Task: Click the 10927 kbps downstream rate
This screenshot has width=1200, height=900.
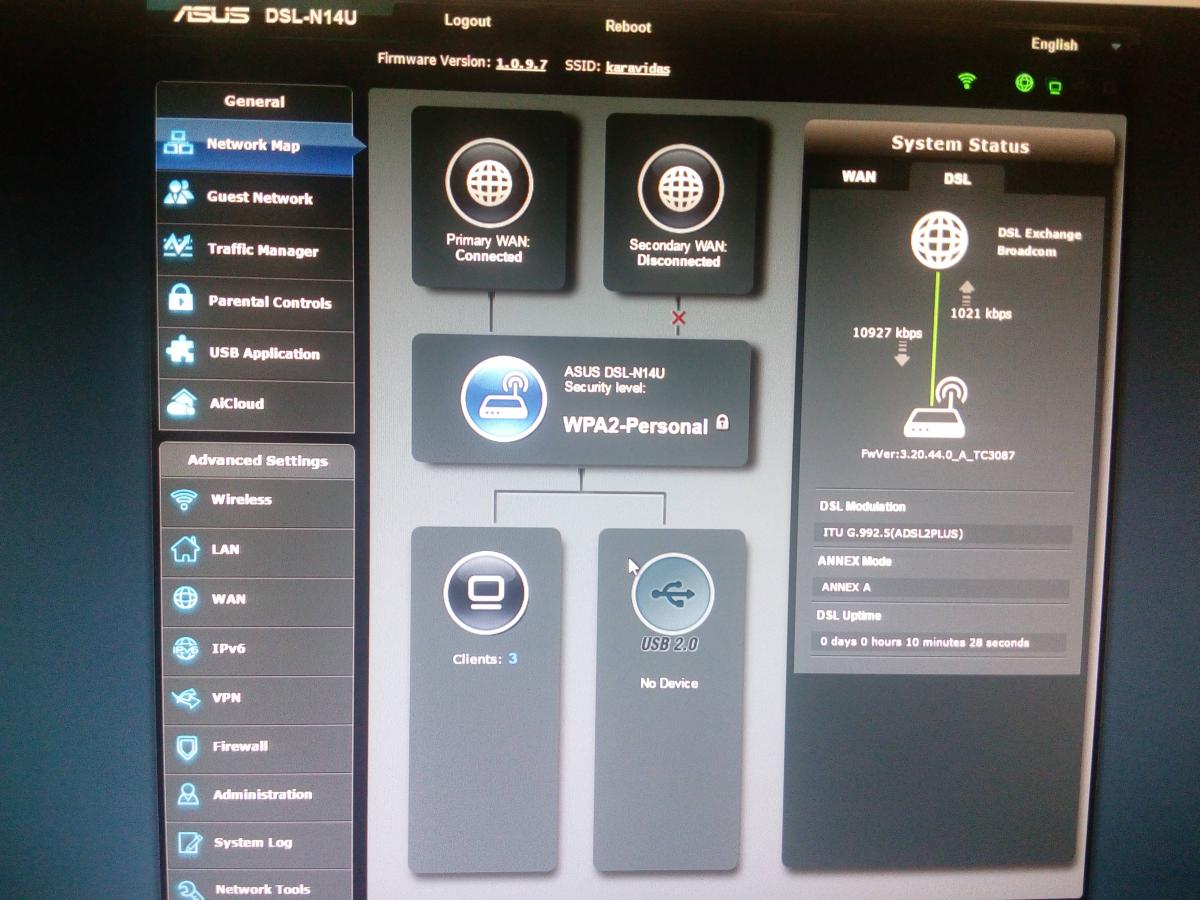Action: click(887, 333)
